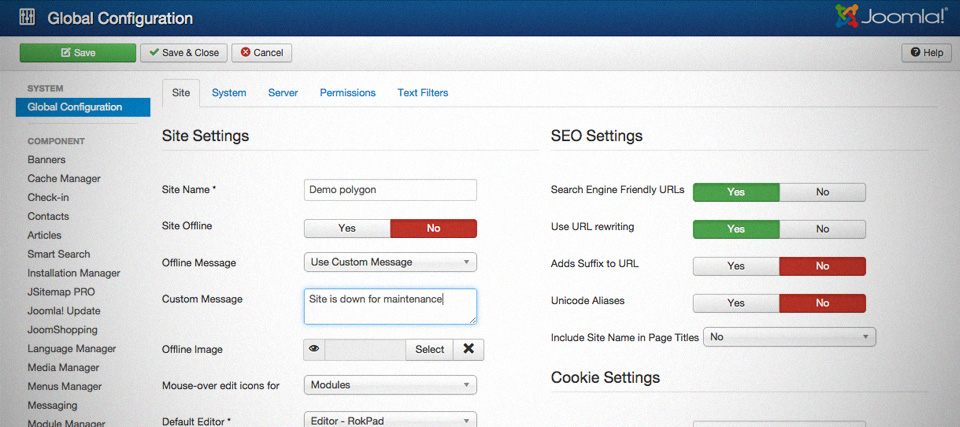Clear the Offline Image with X icon
This screenshot has height=427, width=960.
point(468,349)
